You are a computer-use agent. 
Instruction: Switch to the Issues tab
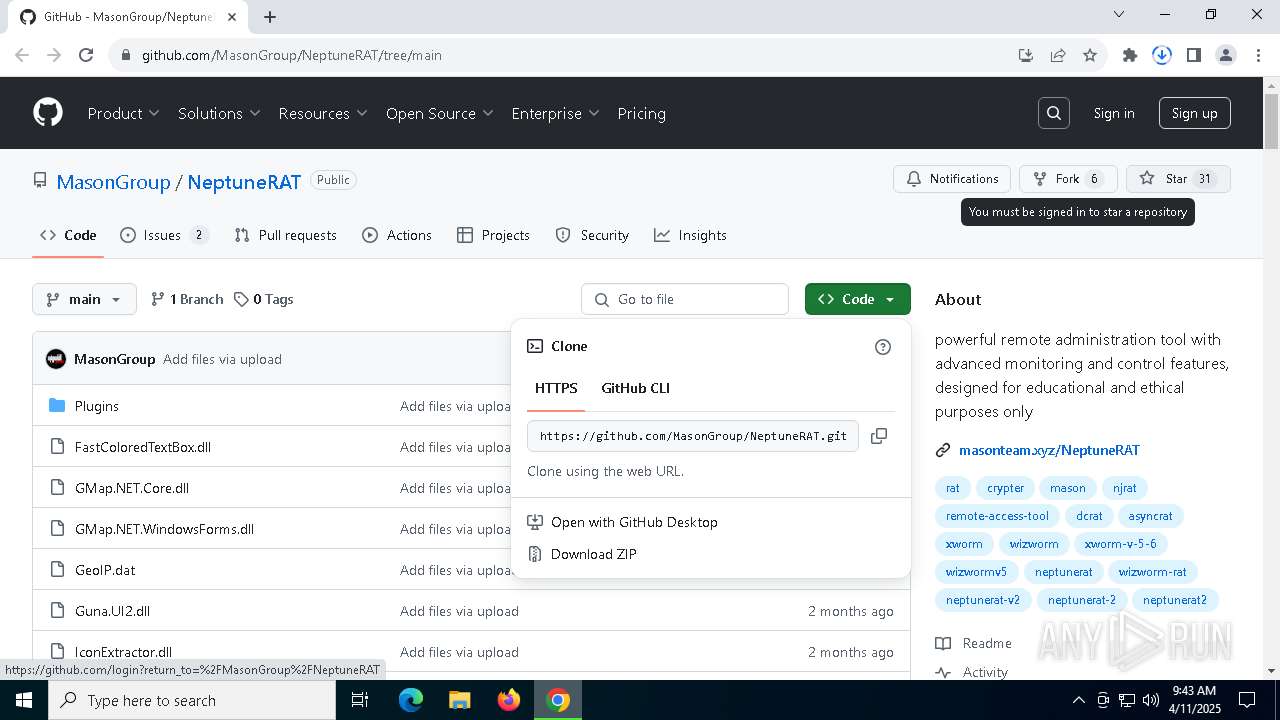click(x=163, y=235)
